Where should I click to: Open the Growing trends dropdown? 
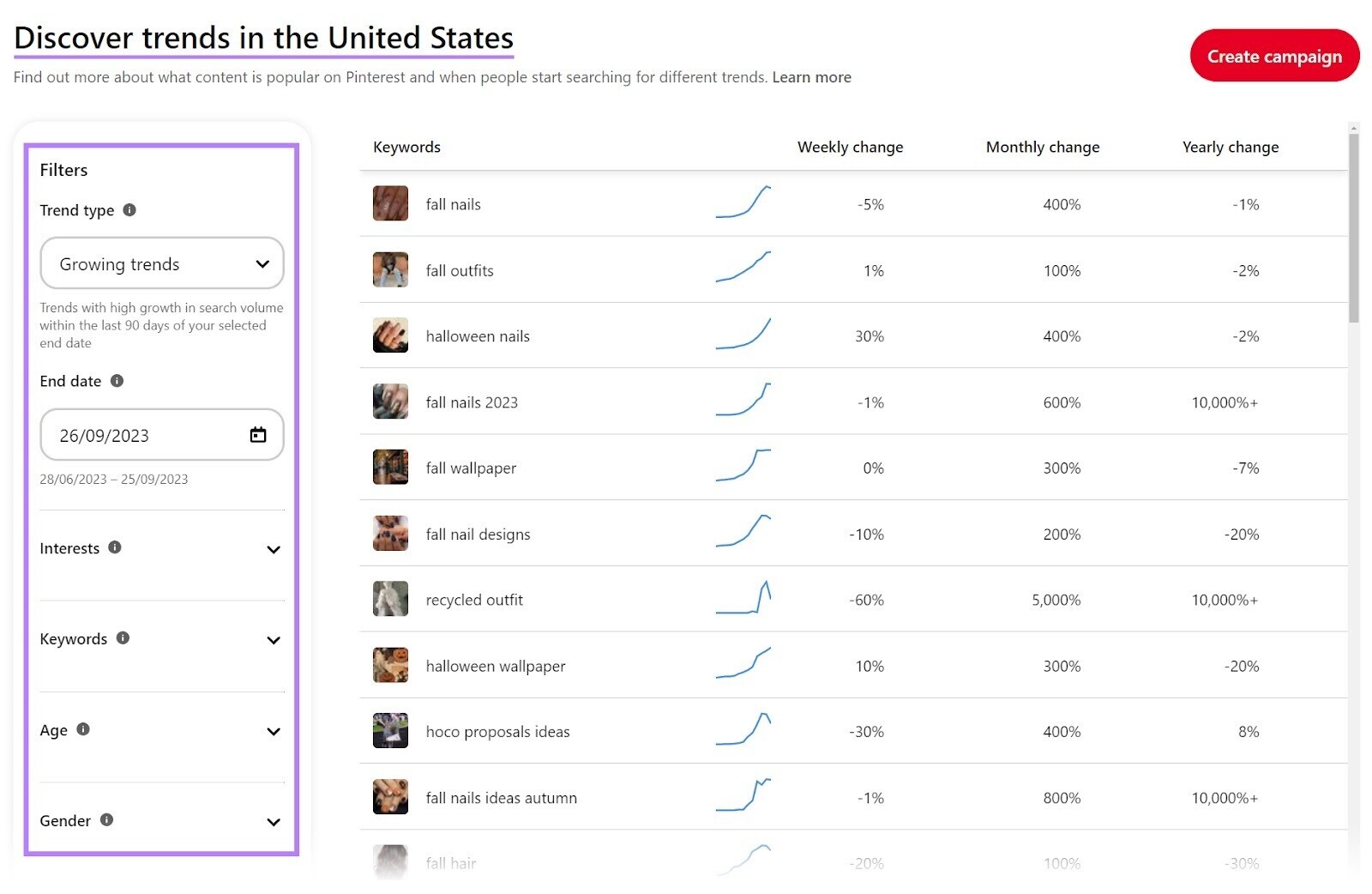[161, 263]
